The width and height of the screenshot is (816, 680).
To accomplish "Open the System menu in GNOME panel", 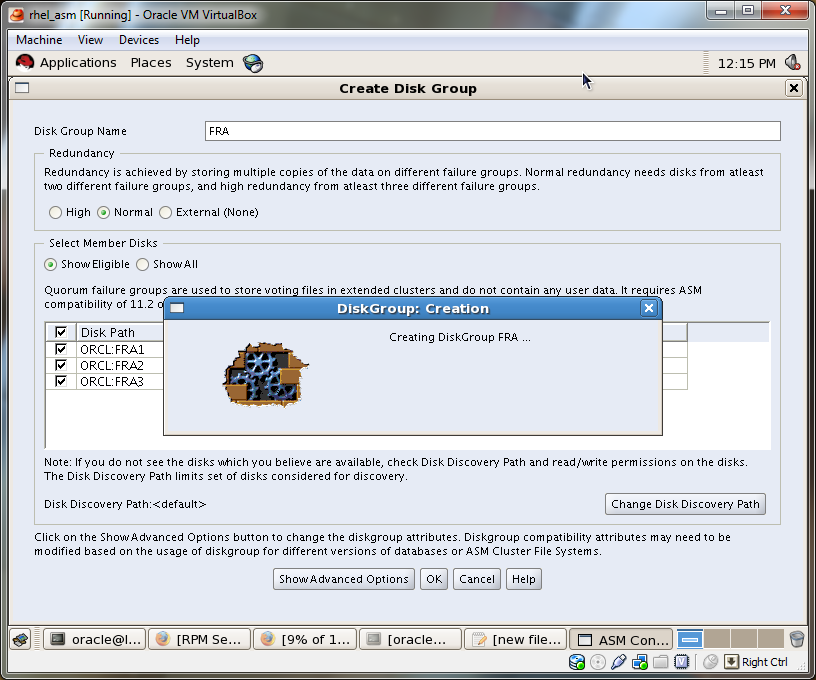I will point(210,63).
